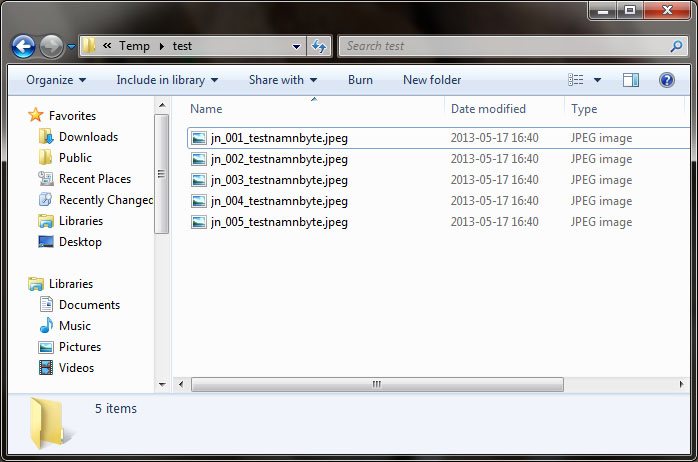The image size is (698, 462).
Task: Click the Desktop monitor icon
Action: [x=46, y=242]
